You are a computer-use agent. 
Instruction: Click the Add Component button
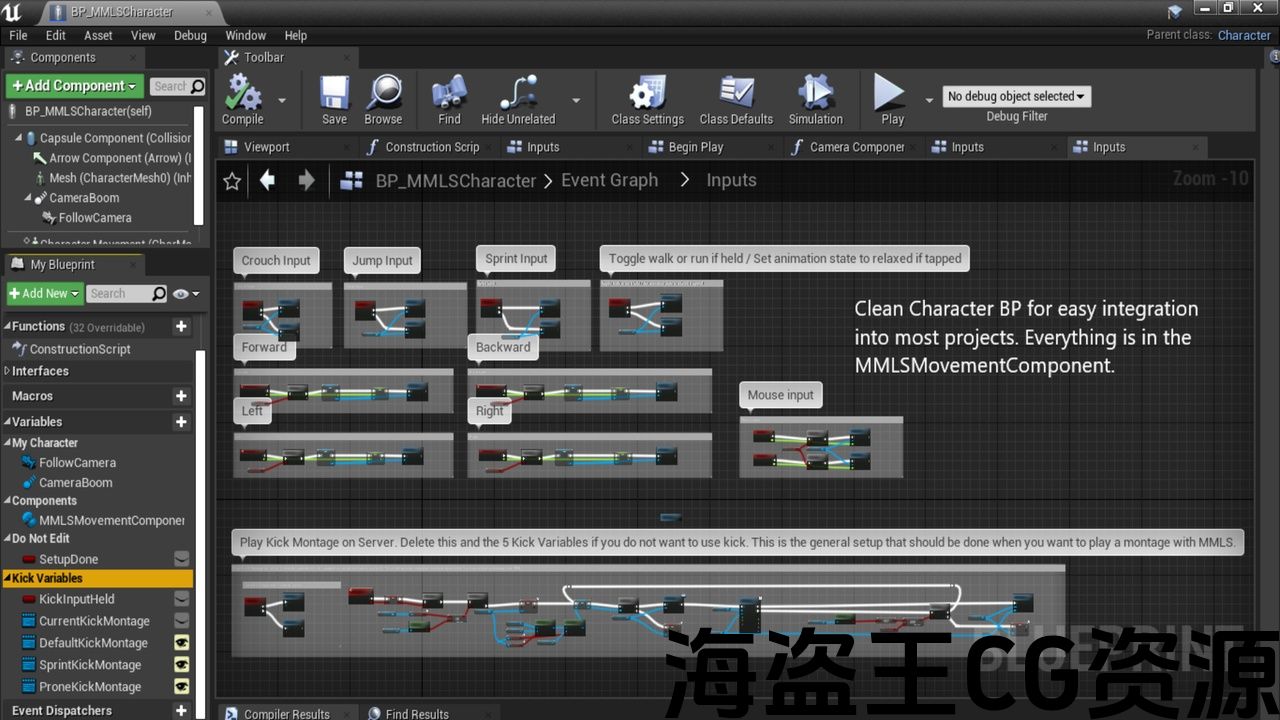(x=75, y=86)
